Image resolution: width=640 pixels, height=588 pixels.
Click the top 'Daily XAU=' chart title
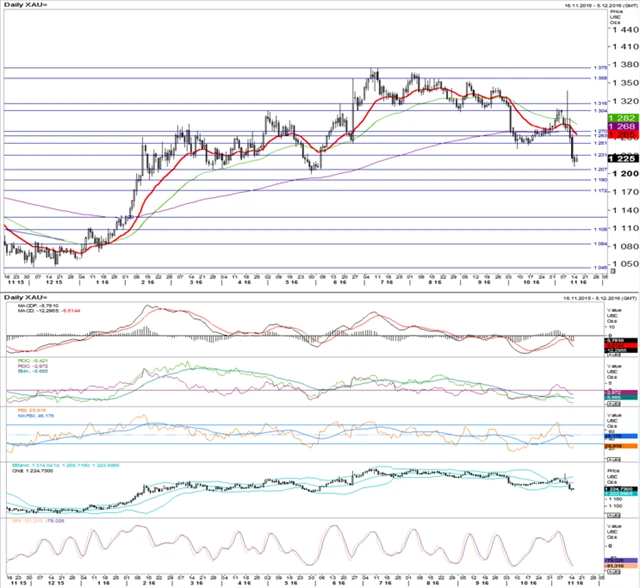[x=26, y=7]
